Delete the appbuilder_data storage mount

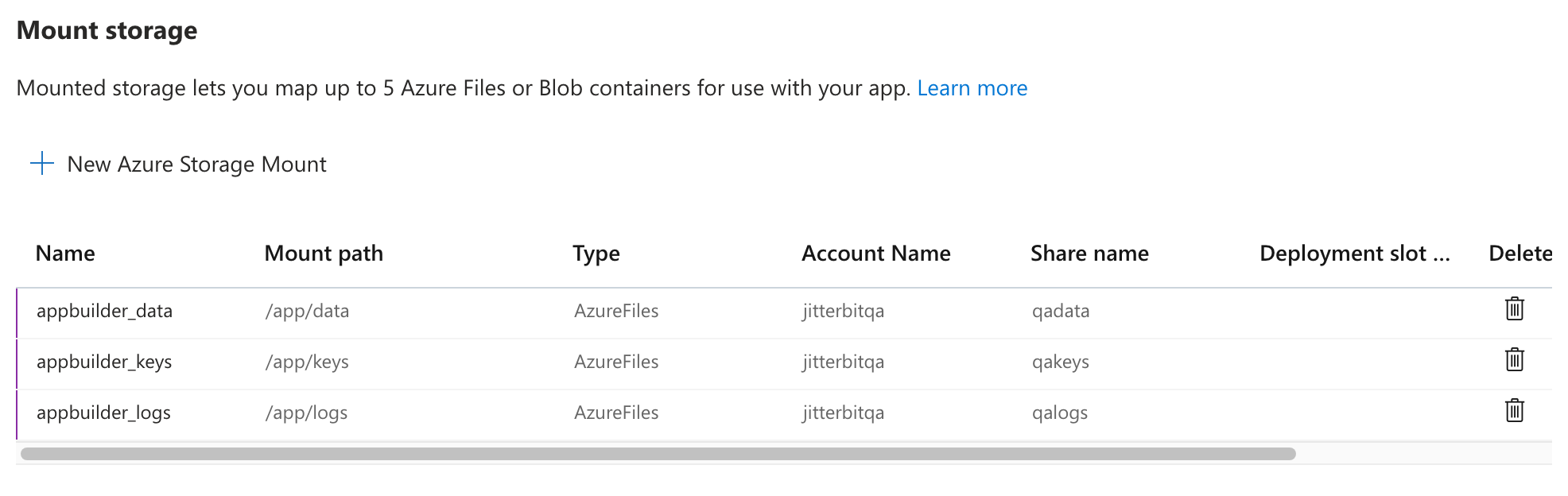point(1514,309)
